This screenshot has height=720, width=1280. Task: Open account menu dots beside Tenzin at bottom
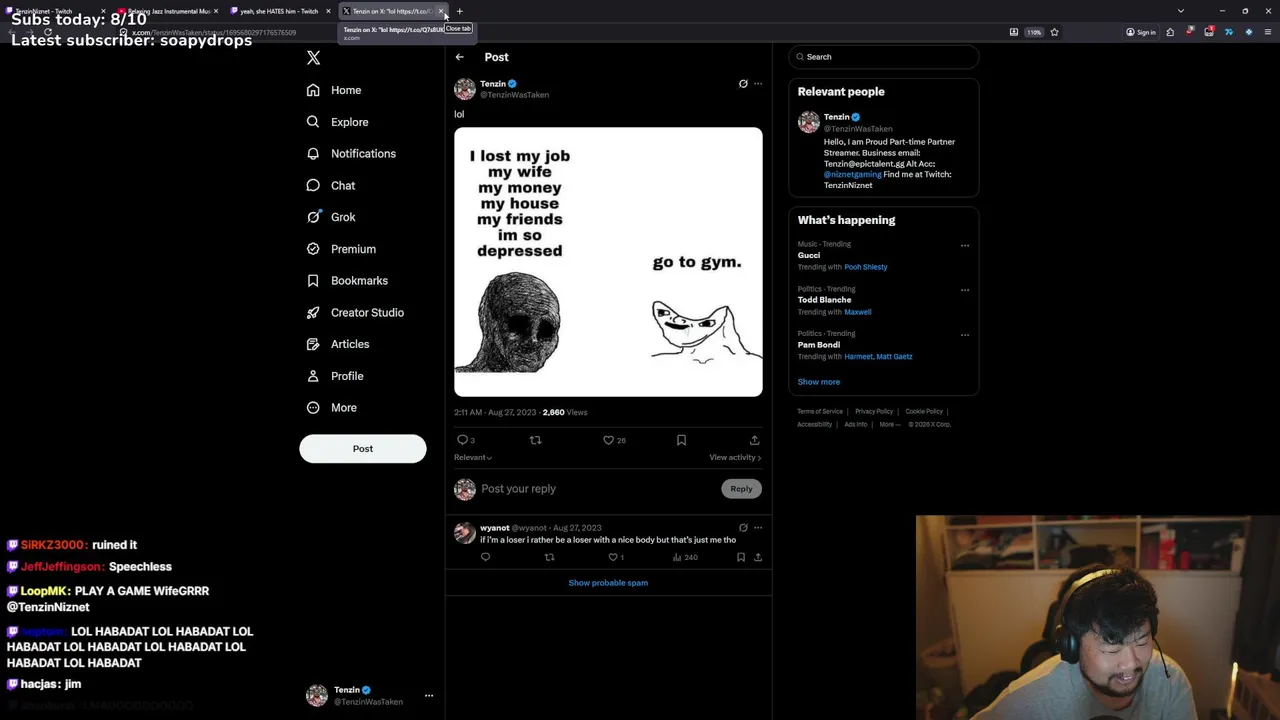tap(429, 696)
